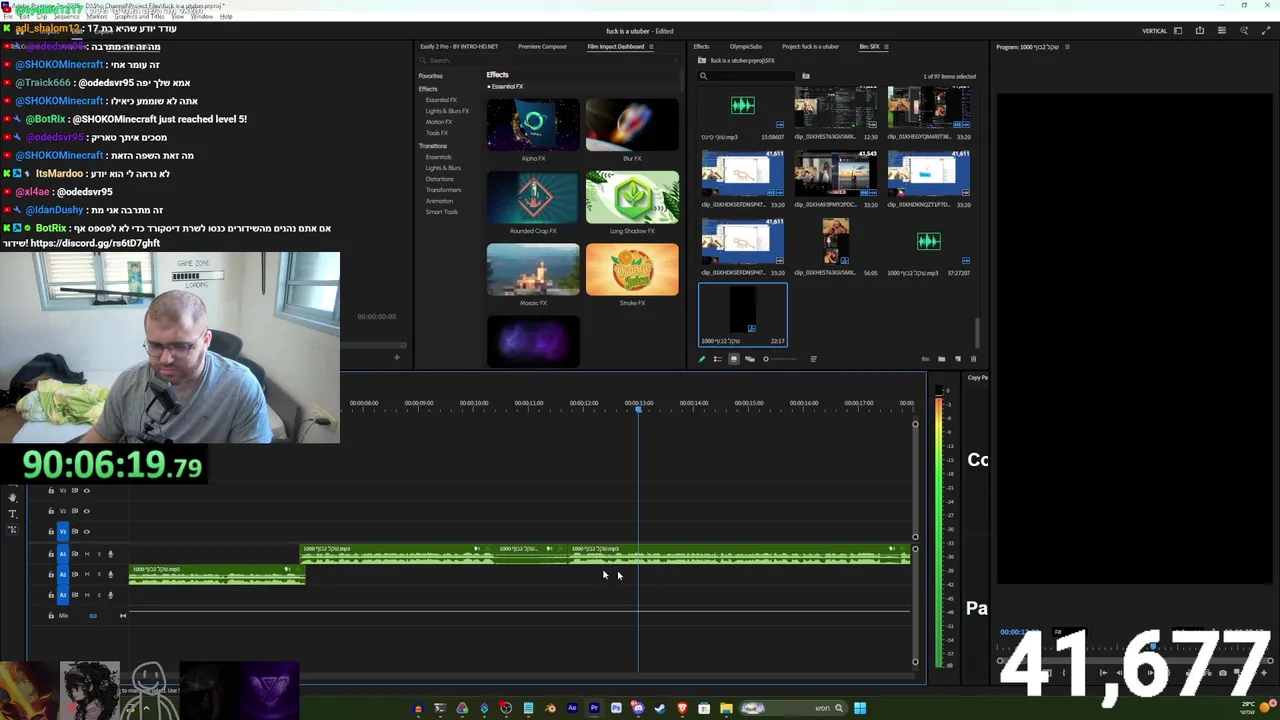
Task: Select the Type tool
Action: [x=12, y=514]
